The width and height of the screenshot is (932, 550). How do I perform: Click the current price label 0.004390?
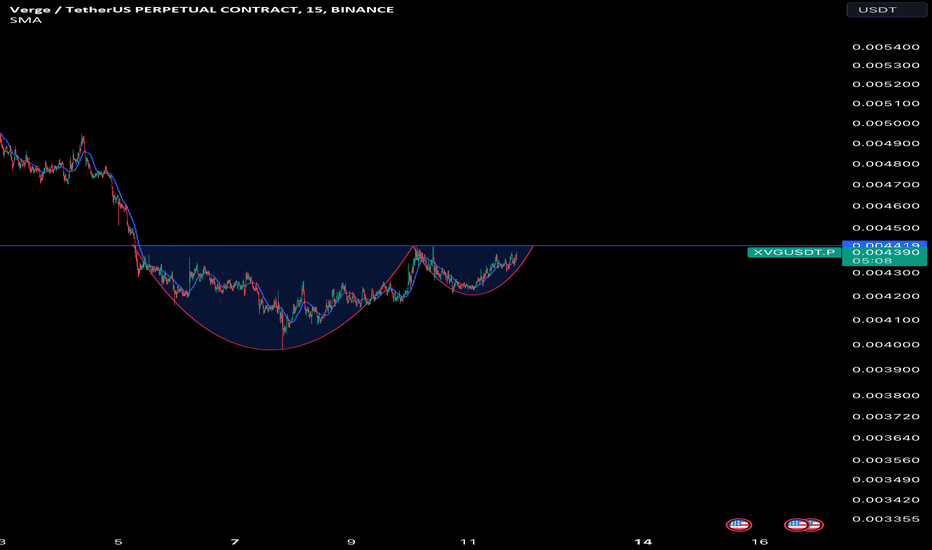click(886, 253)
